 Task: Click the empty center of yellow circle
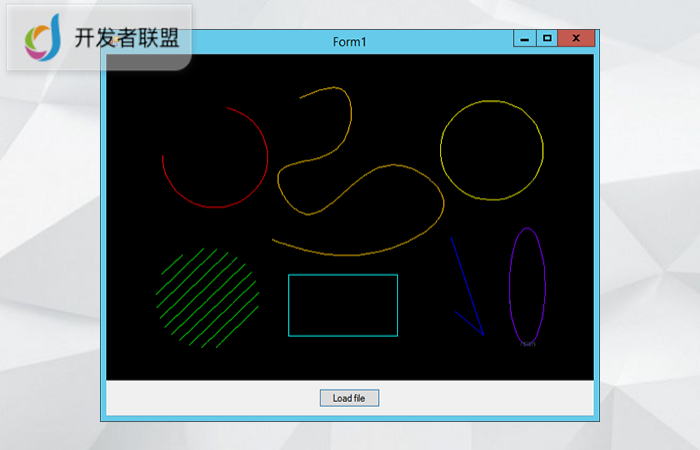[492, 150]
